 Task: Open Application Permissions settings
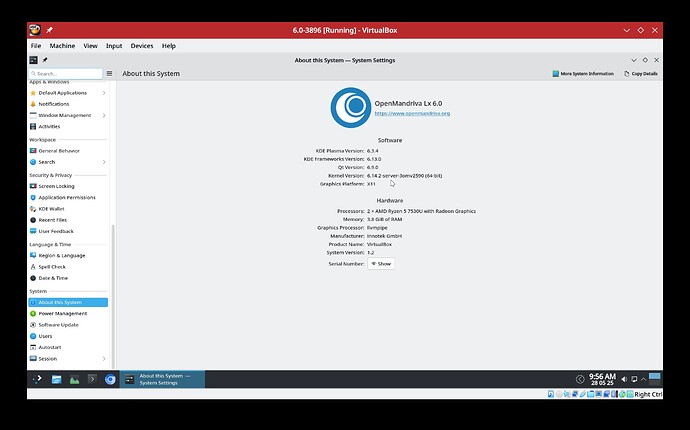(68, 198)
